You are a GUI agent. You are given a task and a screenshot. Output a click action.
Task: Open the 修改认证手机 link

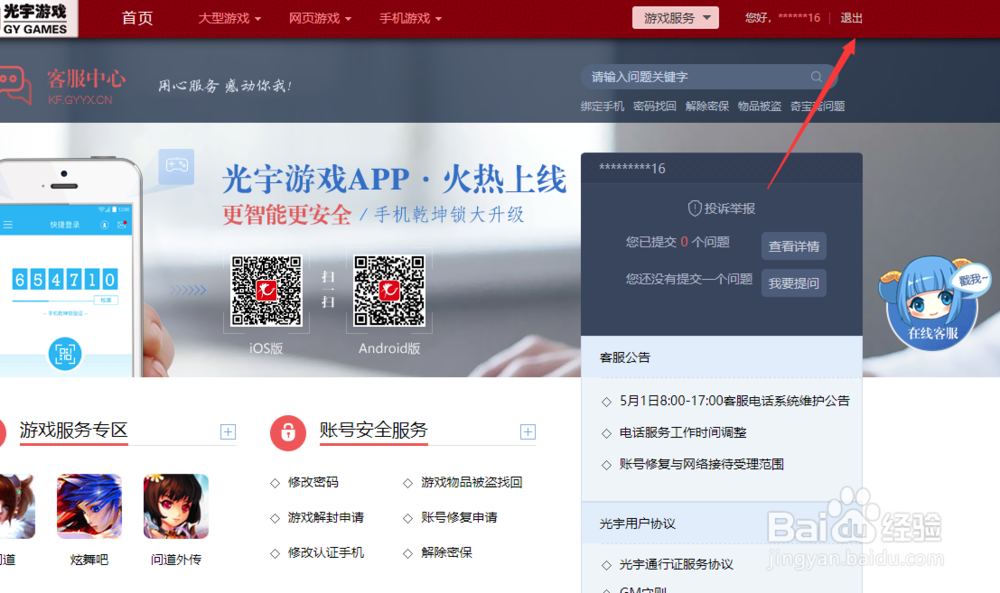(326, 553)
